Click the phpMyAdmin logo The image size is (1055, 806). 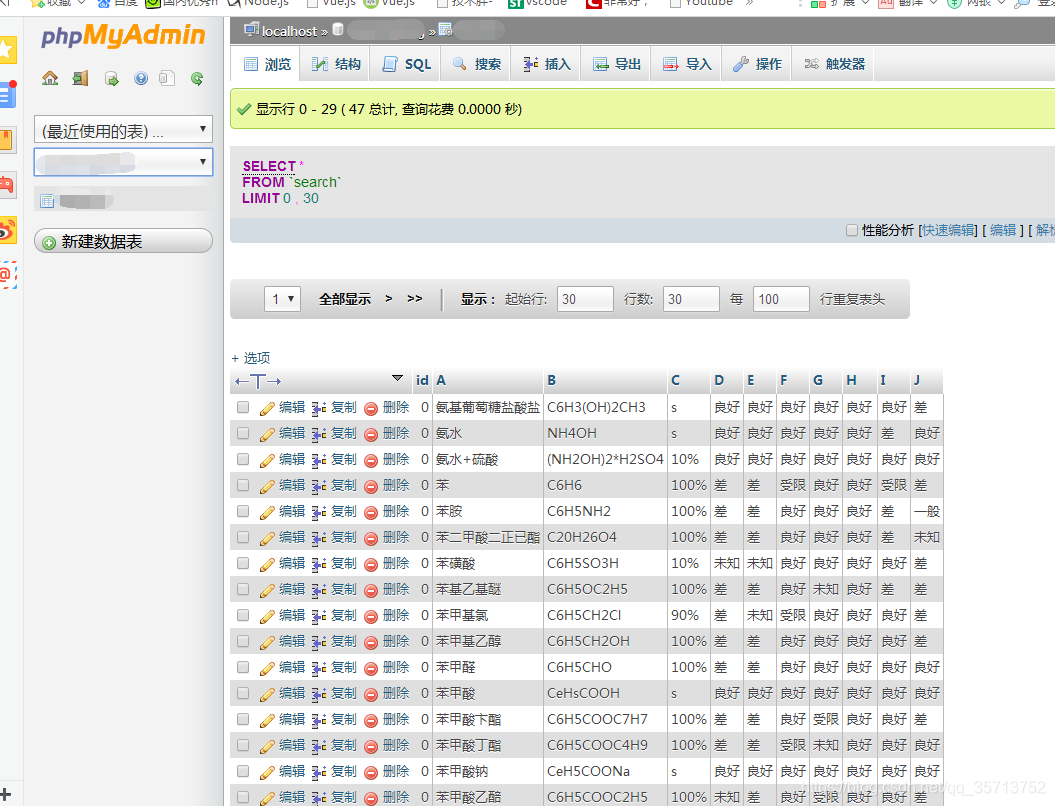123,35
